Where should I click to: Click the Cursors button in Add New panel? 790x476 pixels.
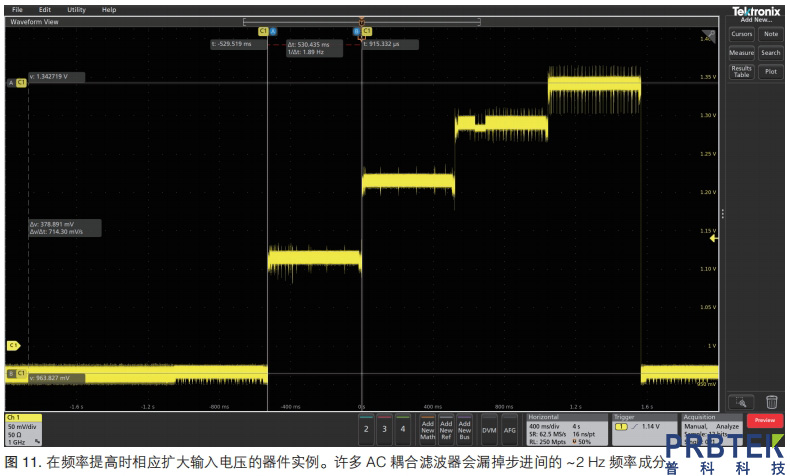(x=741, y=34)
